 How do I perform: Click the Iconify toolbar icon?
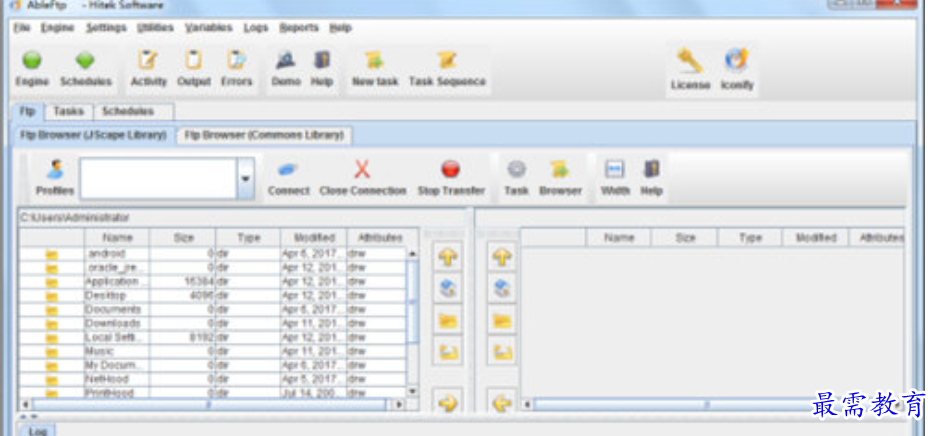(x=737, y=61)
